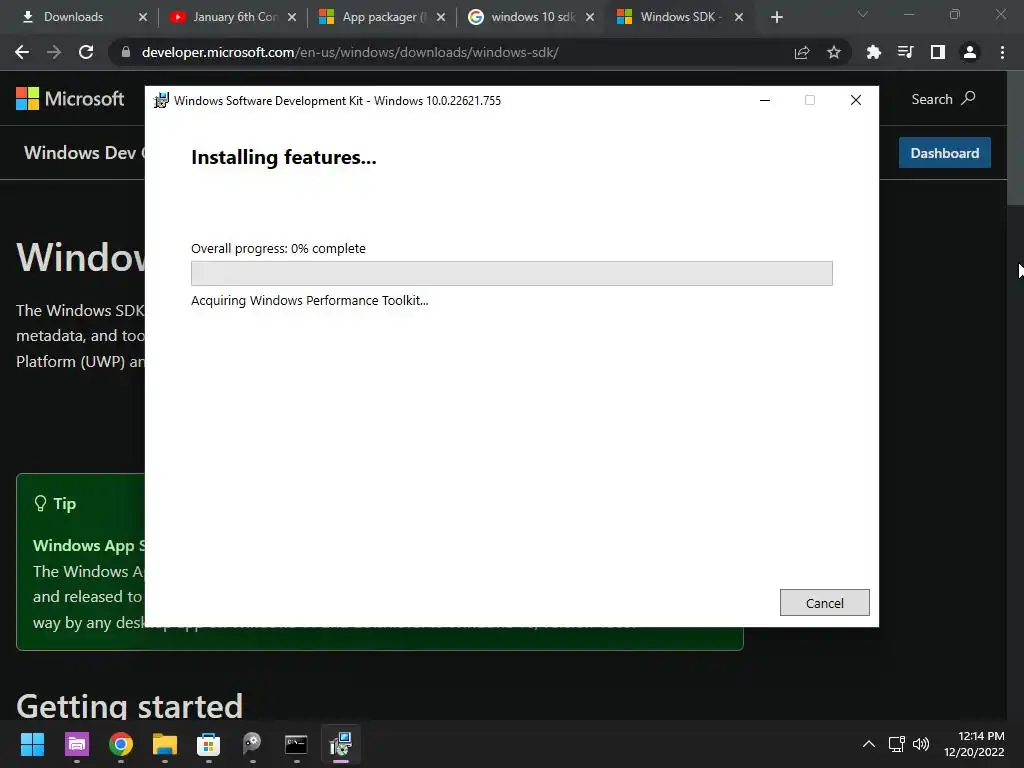
Task: Close the Downloads tab
Action: point(143,18)
